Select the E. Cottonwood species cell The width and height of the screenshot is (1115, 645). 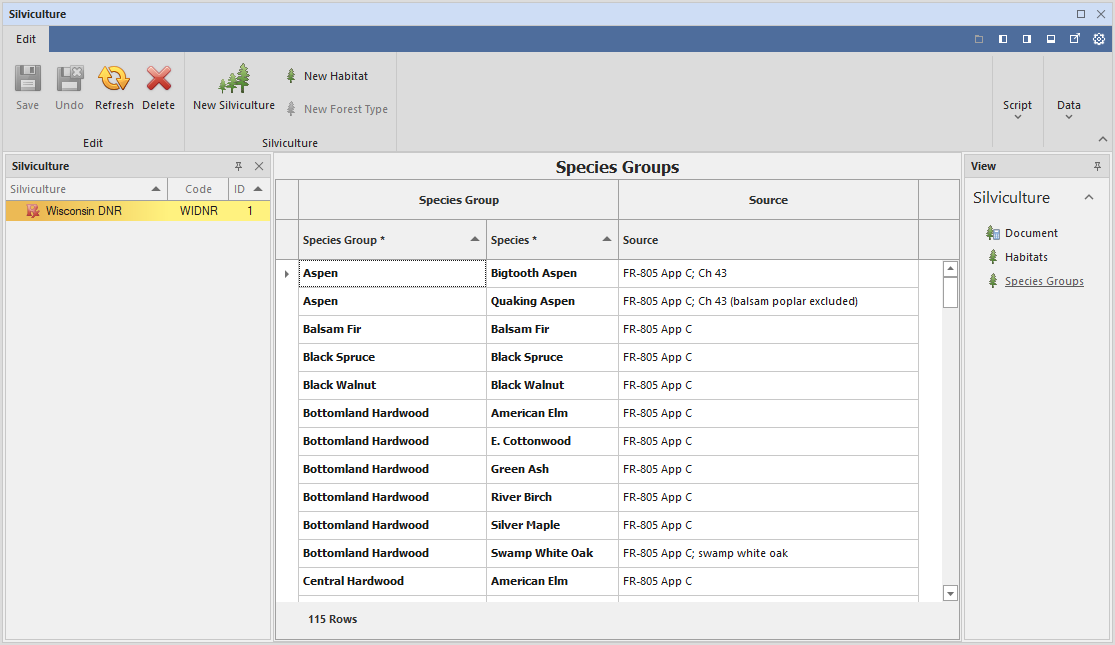tap(553, 441)
